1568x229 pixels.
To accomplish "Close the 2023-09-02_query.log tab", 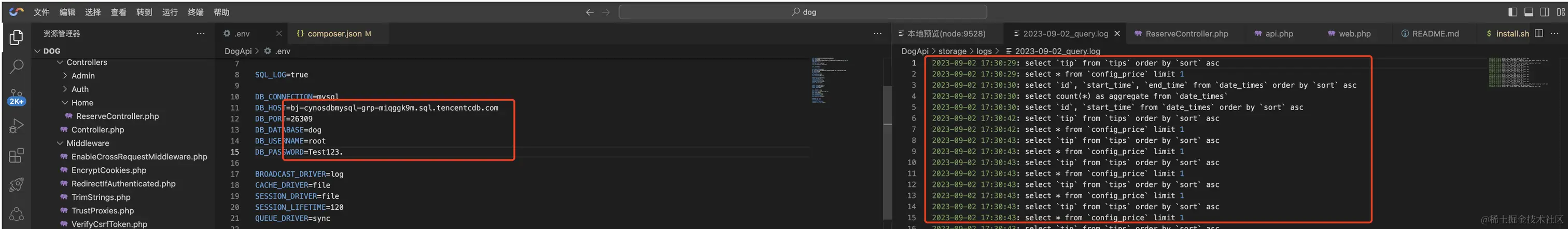I will (x=1117, y=34).
